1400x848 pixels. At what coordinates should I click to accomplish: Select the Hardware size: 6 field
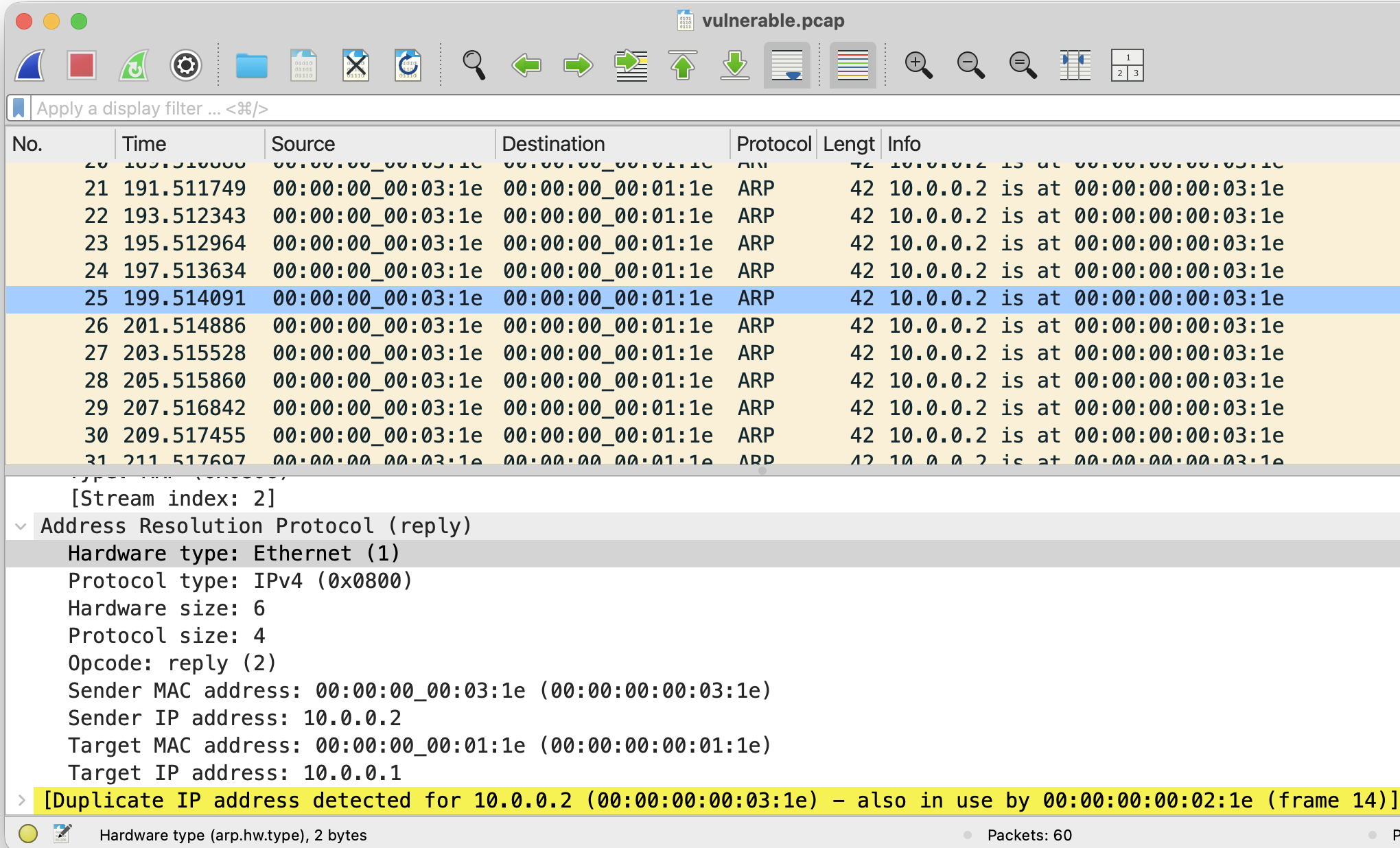(x=703, y=609)
